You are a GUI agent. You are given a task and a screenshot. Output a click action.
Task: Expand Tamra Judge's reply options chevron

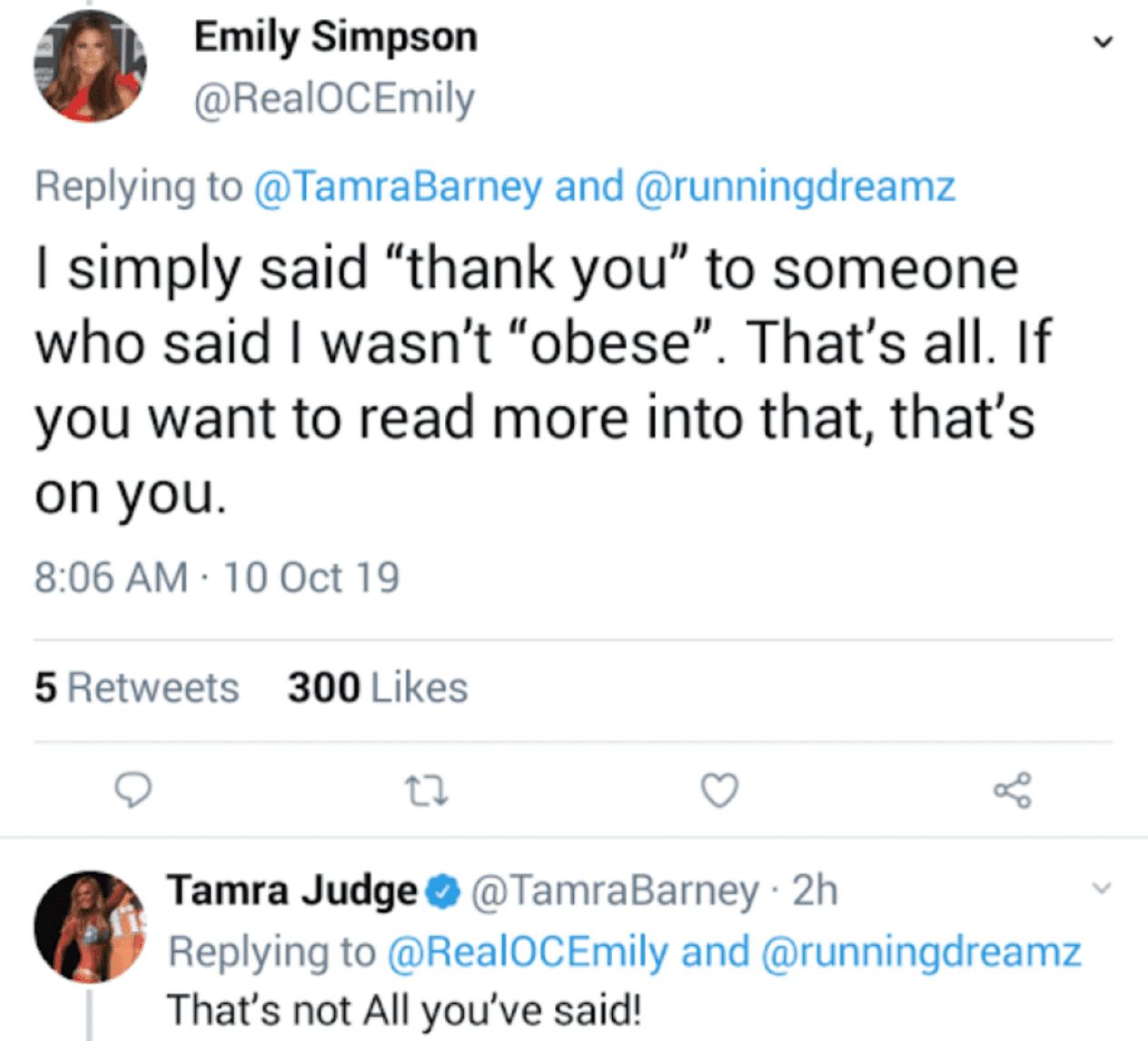(1101, 888)
